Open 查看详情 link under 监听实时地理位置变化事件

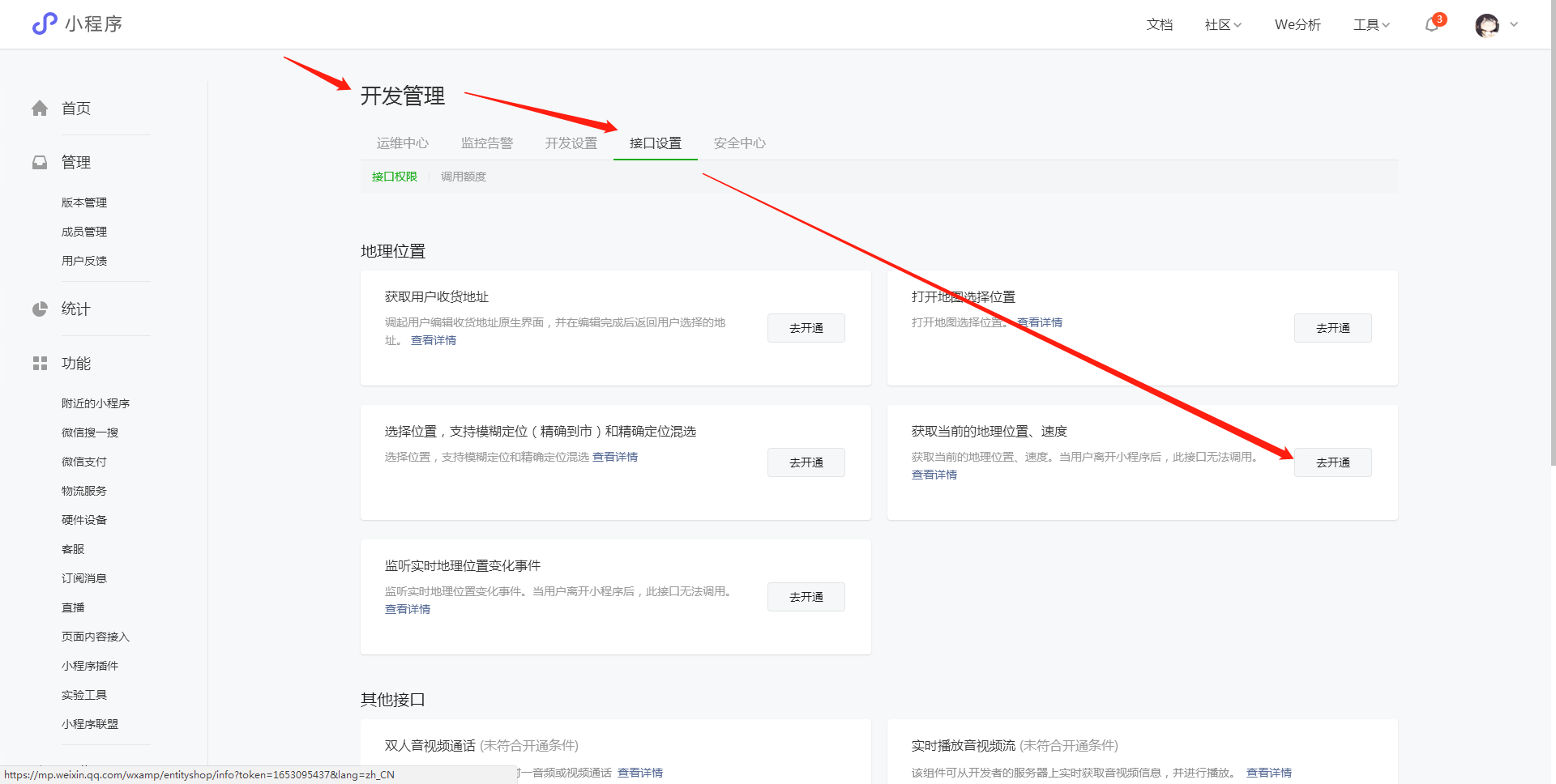click(408, 609)
